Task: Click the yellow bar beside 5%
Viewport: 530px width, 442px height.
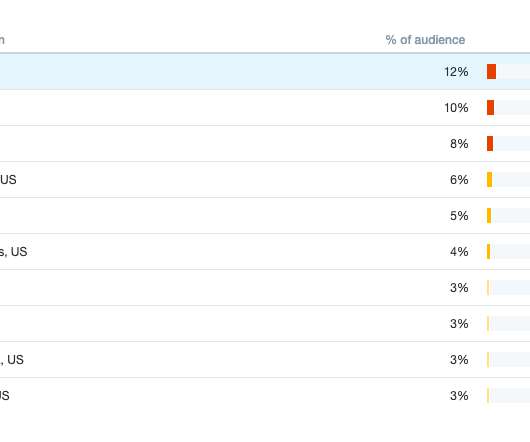Action: pos(489,216)
